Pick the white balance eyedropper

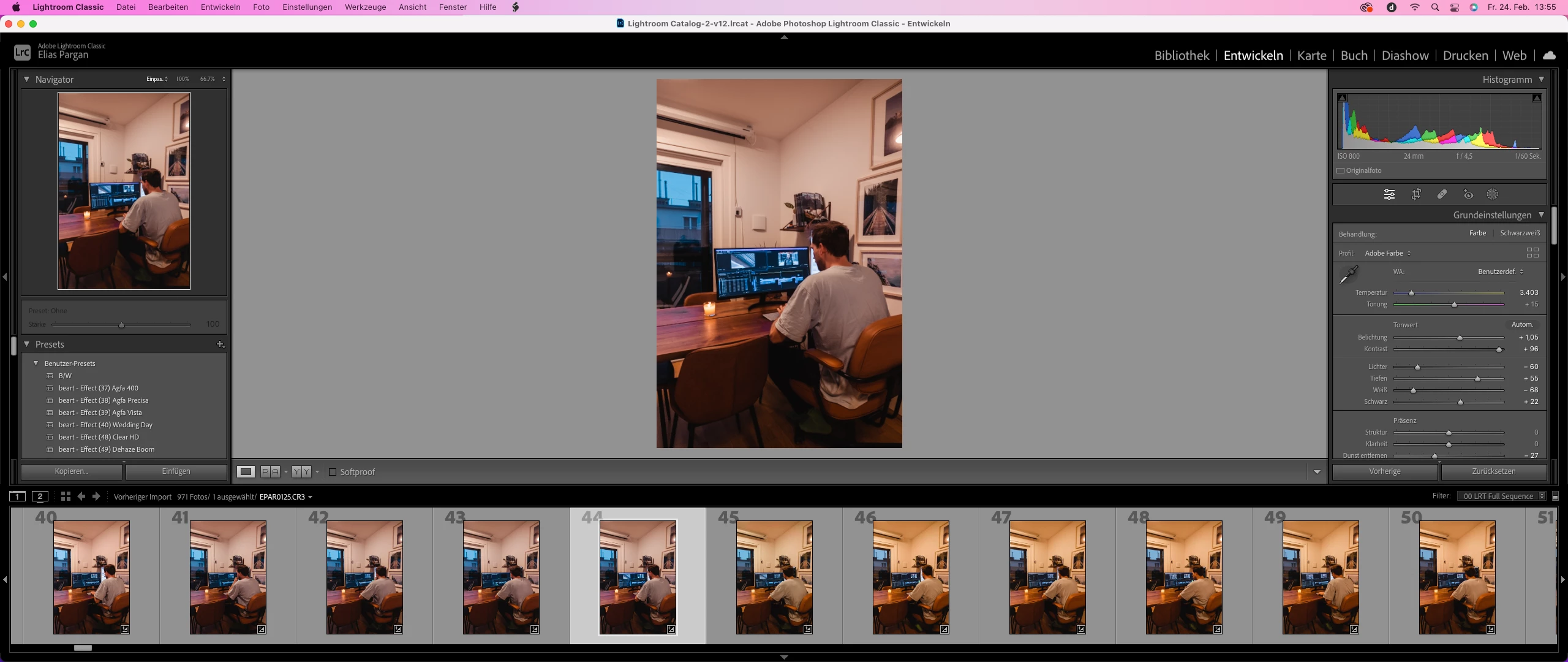click(1348, 275)
